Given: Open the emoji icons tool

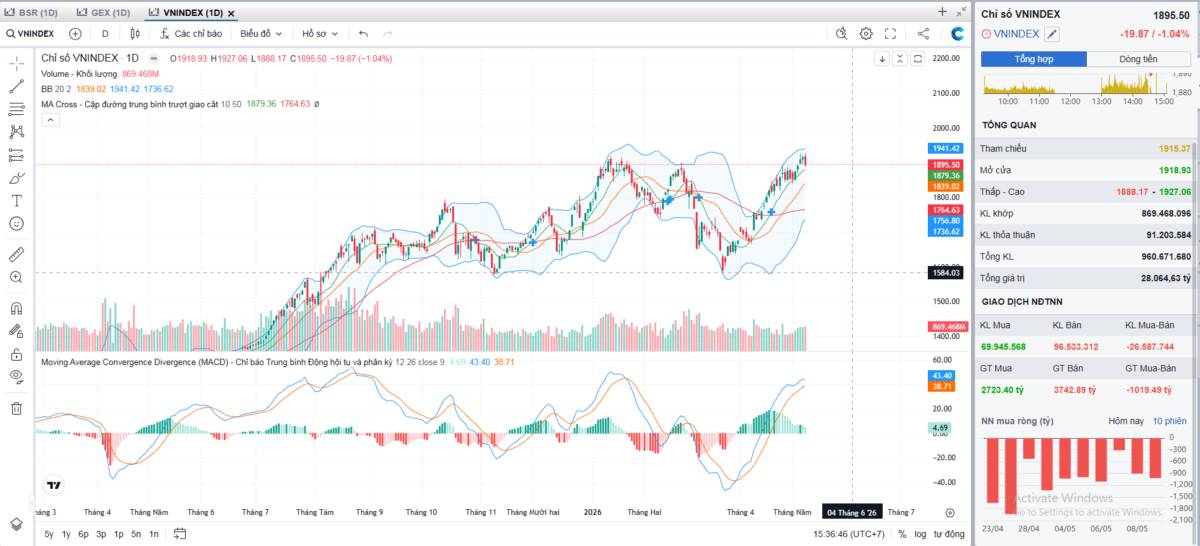Looking at the screenshot, I should 16,223.
